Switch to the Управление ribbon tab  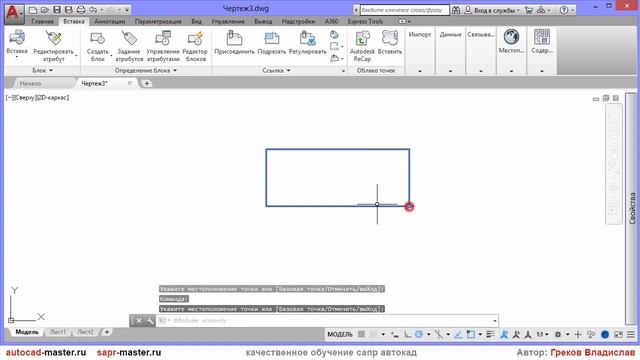[228, 21]
